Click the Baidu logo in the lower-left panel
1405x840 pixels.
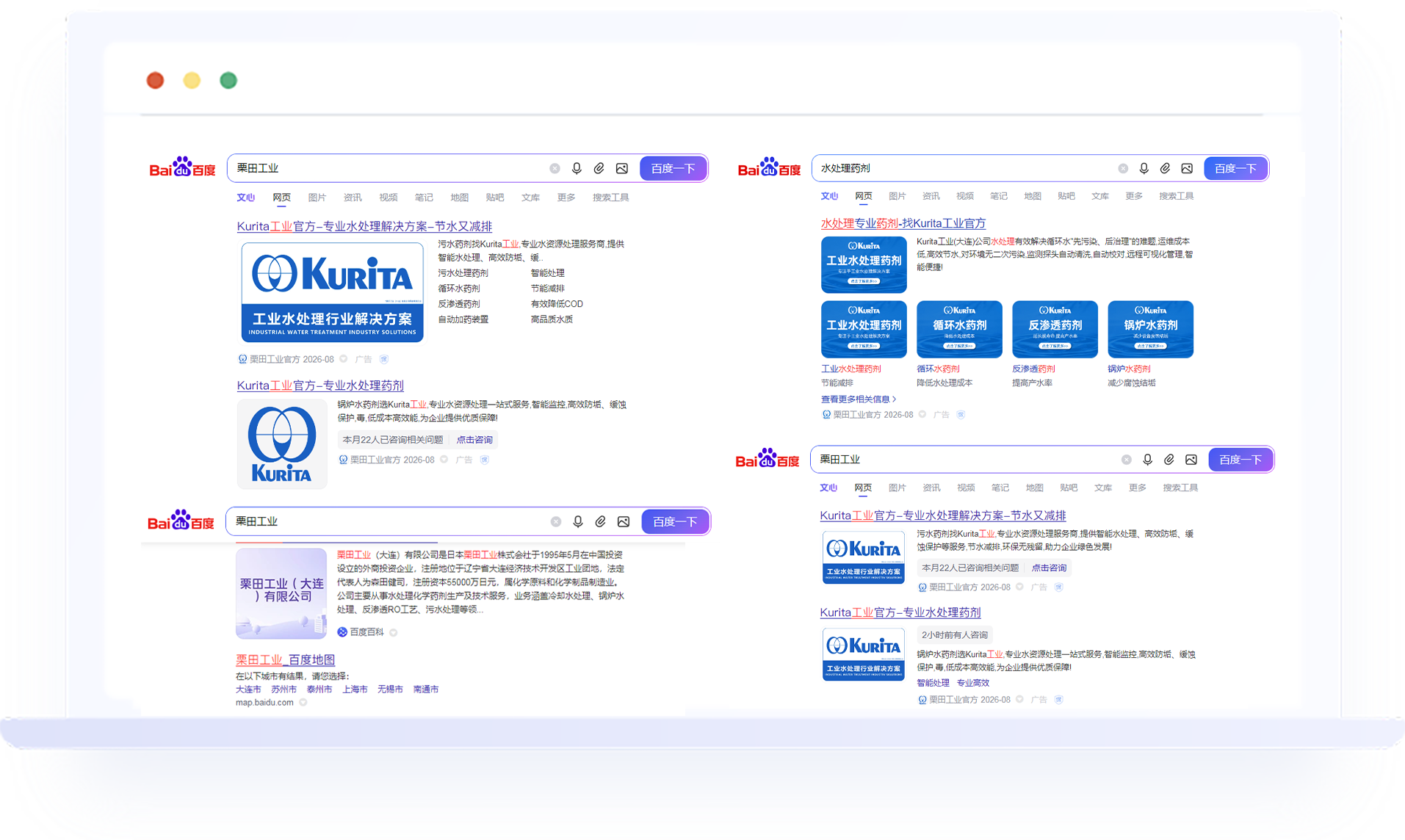pyautogui.click(x=181, y=521)
